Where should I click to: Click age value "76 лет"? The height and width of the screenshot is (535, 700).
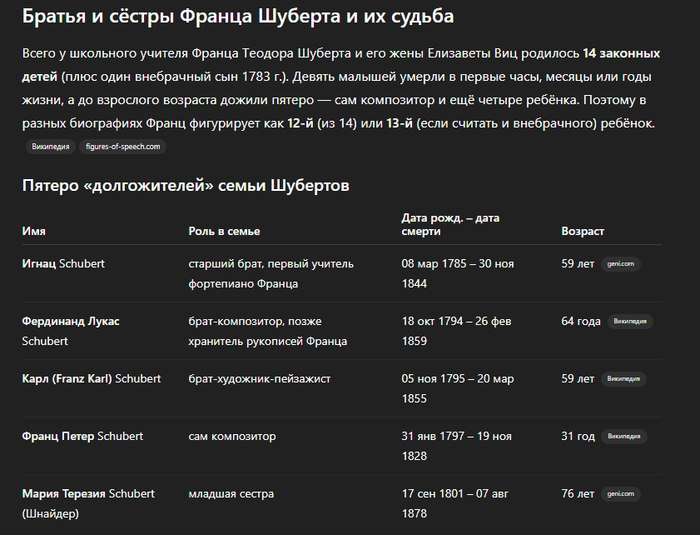(x=578, y=494)
